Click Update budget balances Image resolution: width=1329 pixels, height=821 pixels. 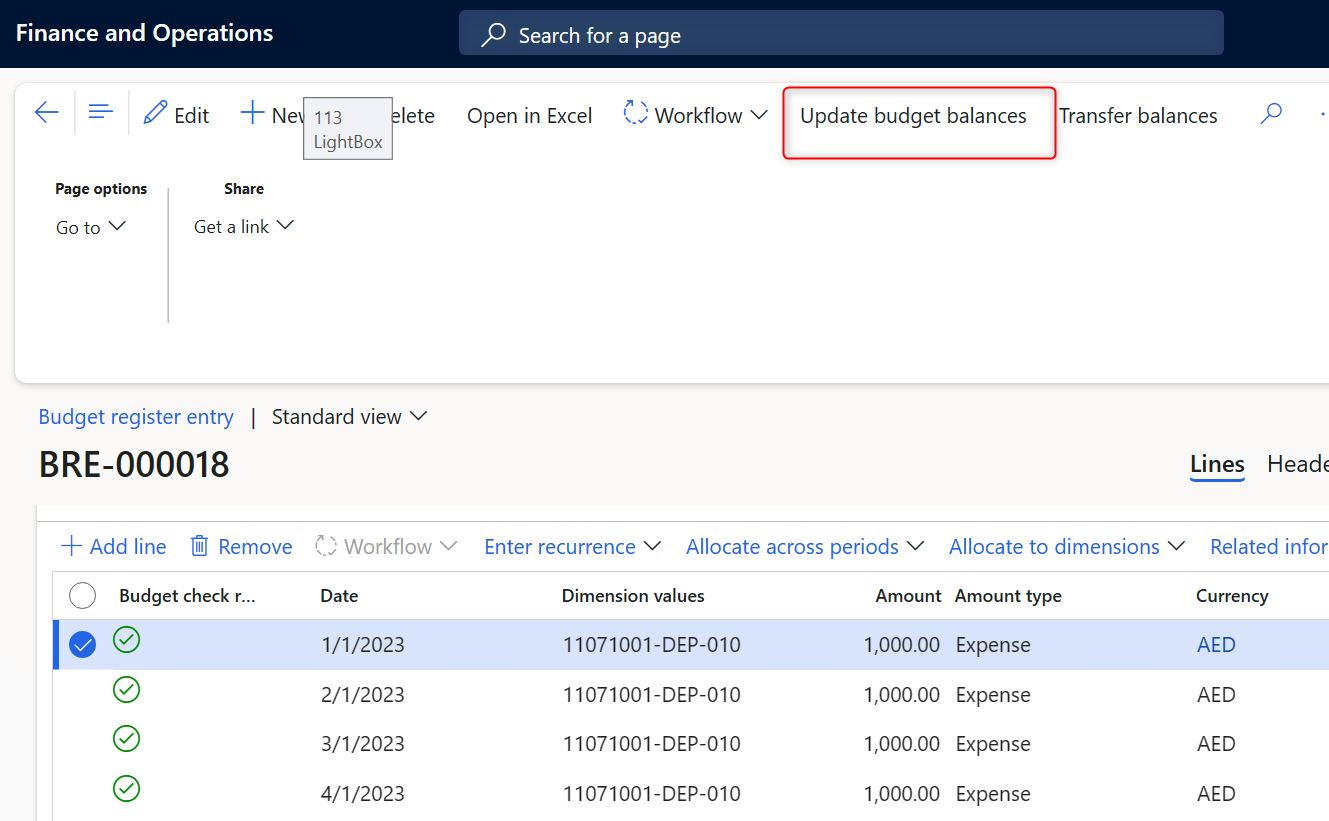click(x=913, y=116)
